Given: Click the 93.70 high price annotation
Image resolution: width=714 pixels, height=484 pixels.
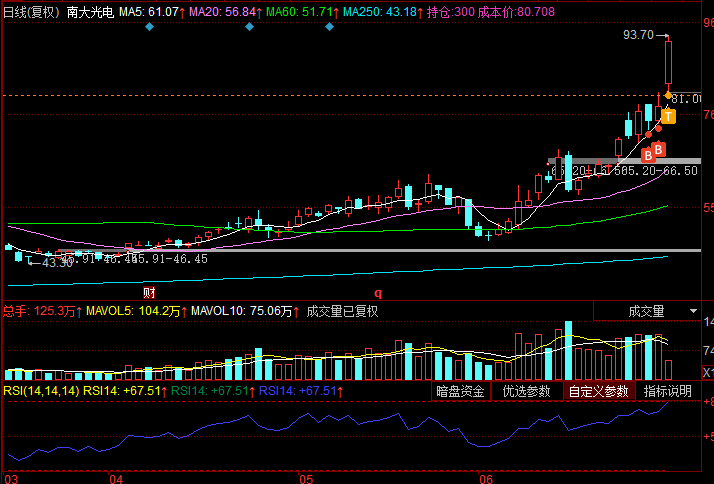Looking at the screenshot, I should click(x=638, y=35).
